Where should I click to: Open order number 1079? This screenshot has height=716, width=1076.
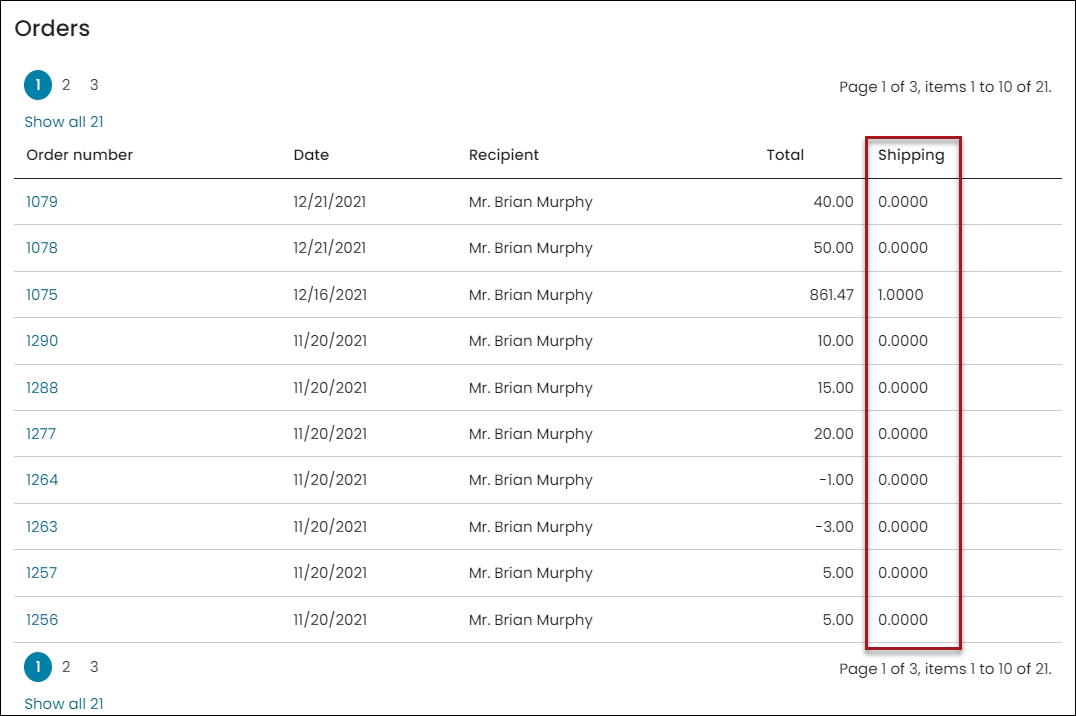coord(42,202)
